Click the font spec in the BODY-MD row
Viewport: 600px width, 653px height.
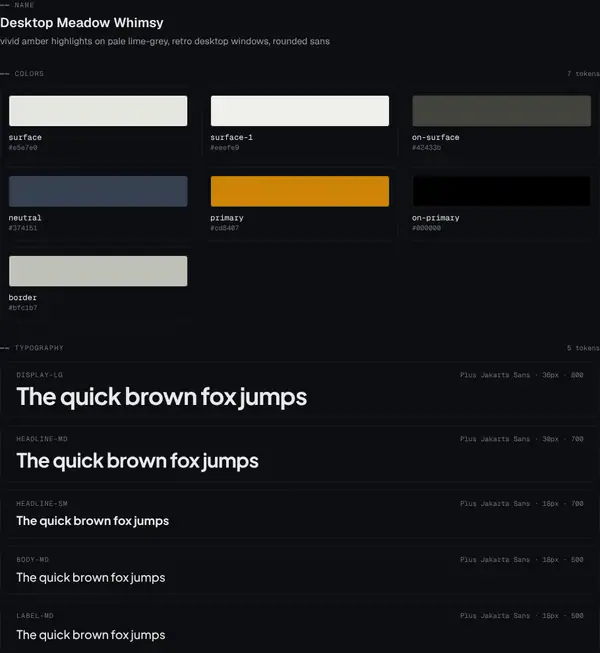click(522, 560)
